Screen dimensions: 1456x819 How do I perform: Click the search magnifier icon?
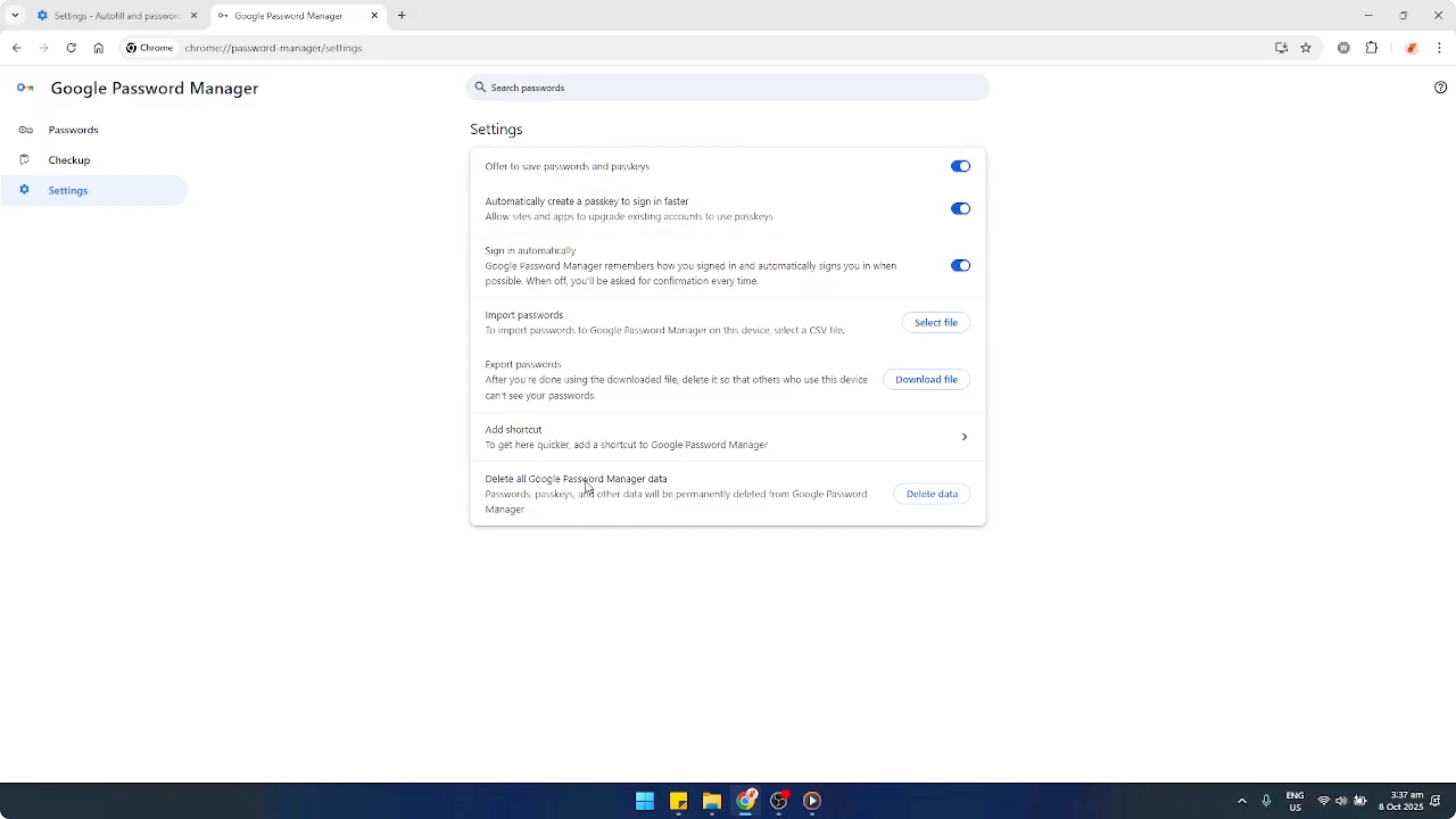click(x=480, y=87)
